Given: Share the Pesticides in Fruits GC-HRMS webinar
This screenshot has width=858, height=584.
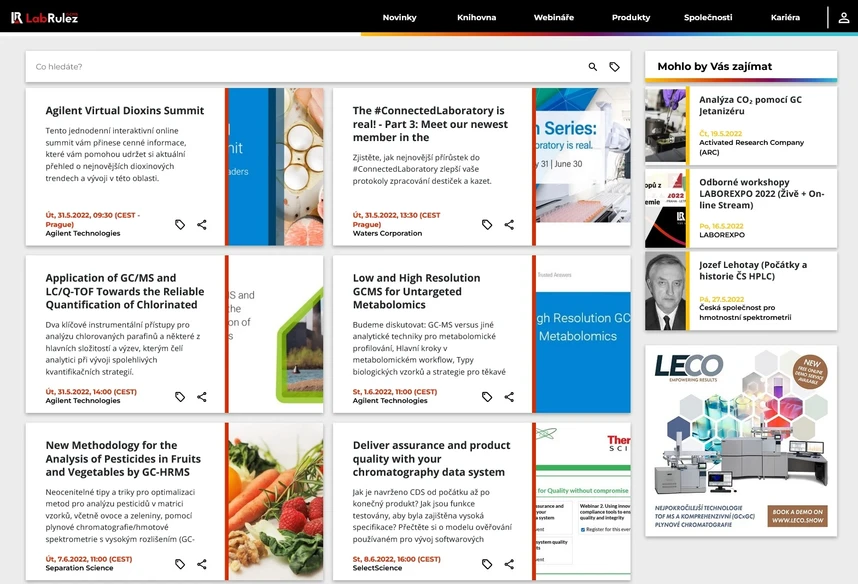Looking at the screenshot, I should (202, 564).
